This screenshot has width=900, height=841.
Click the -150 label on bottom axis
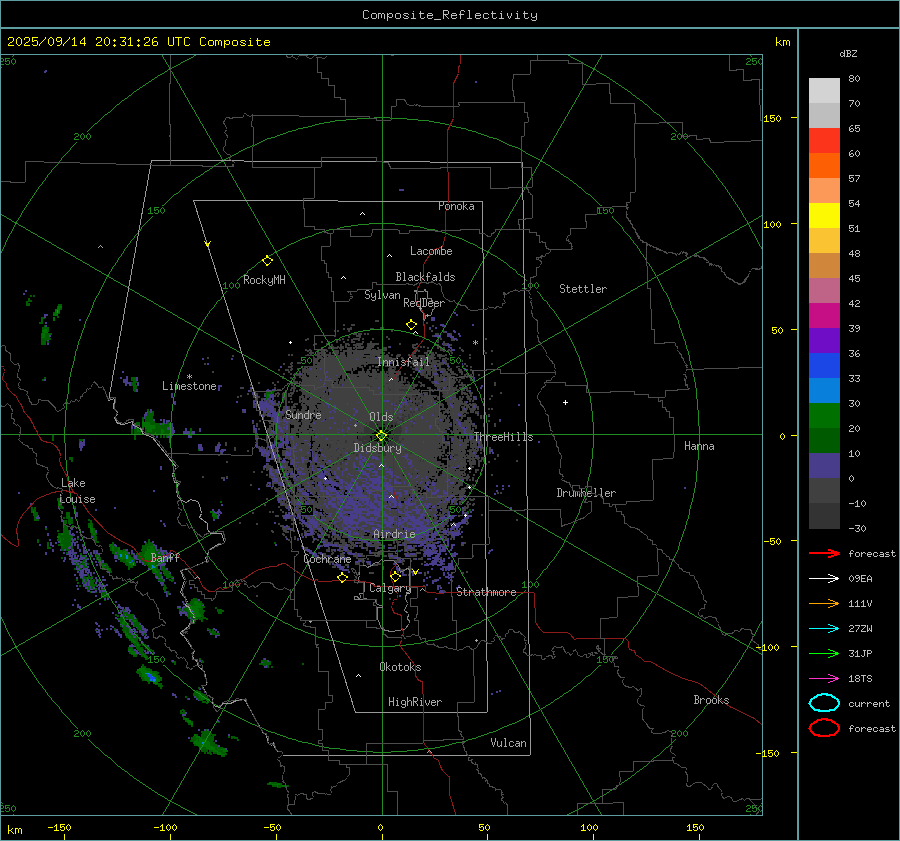click(59, 827)
